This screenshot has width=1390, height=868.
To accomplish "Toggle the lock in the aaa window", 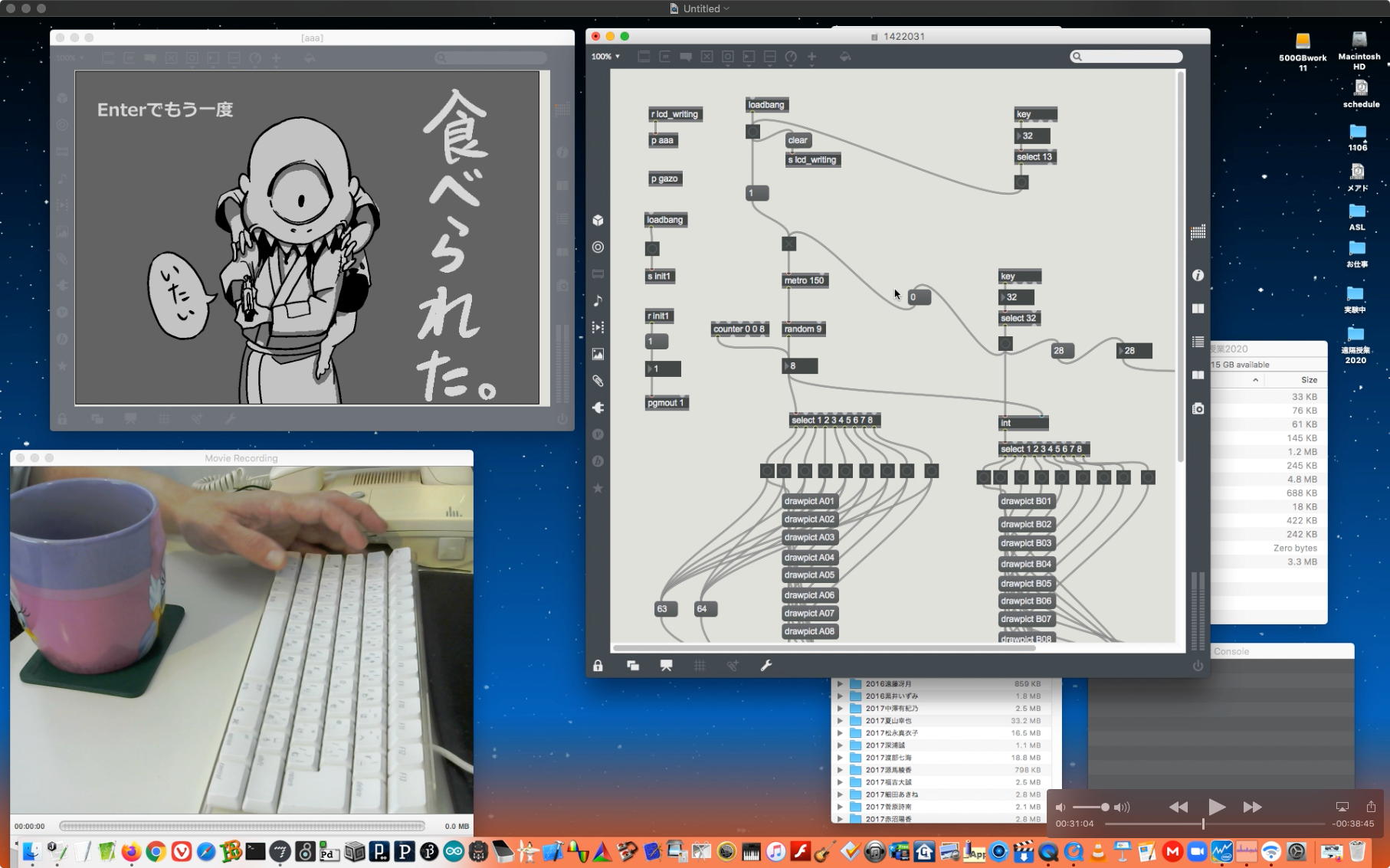I will point(62,419).
